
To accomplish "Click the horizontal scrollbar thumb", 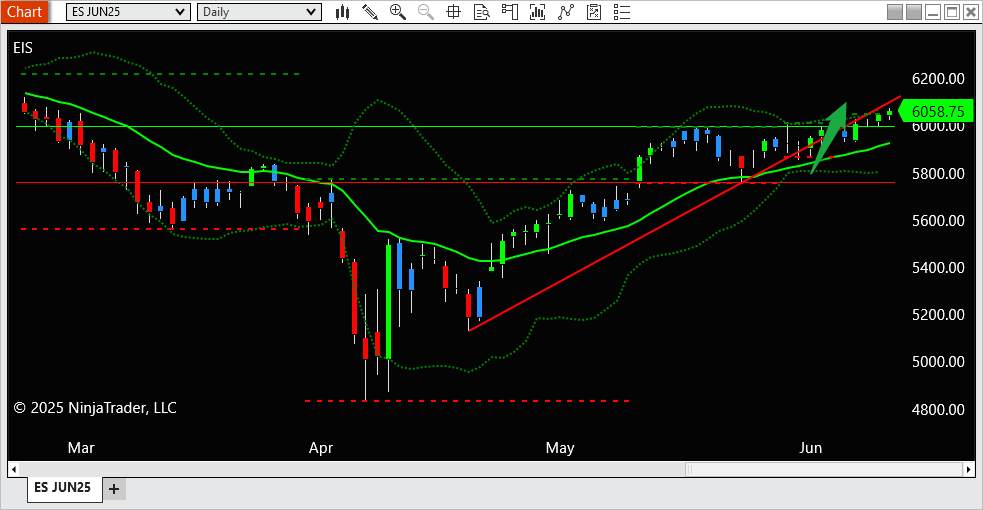I will 823,469.
